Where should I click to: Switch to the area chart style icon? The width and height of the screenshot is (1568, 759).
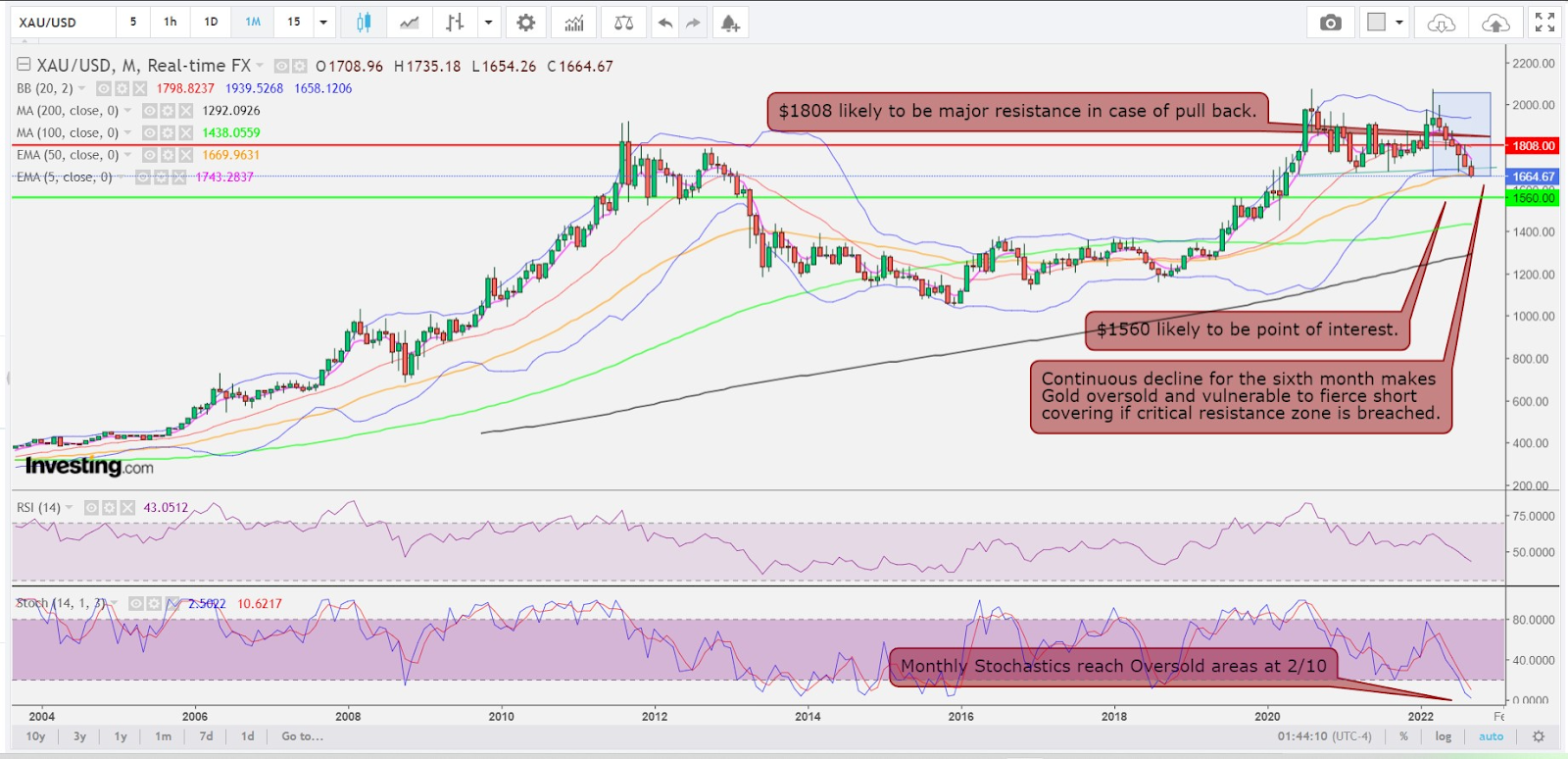tap(410, 23)
